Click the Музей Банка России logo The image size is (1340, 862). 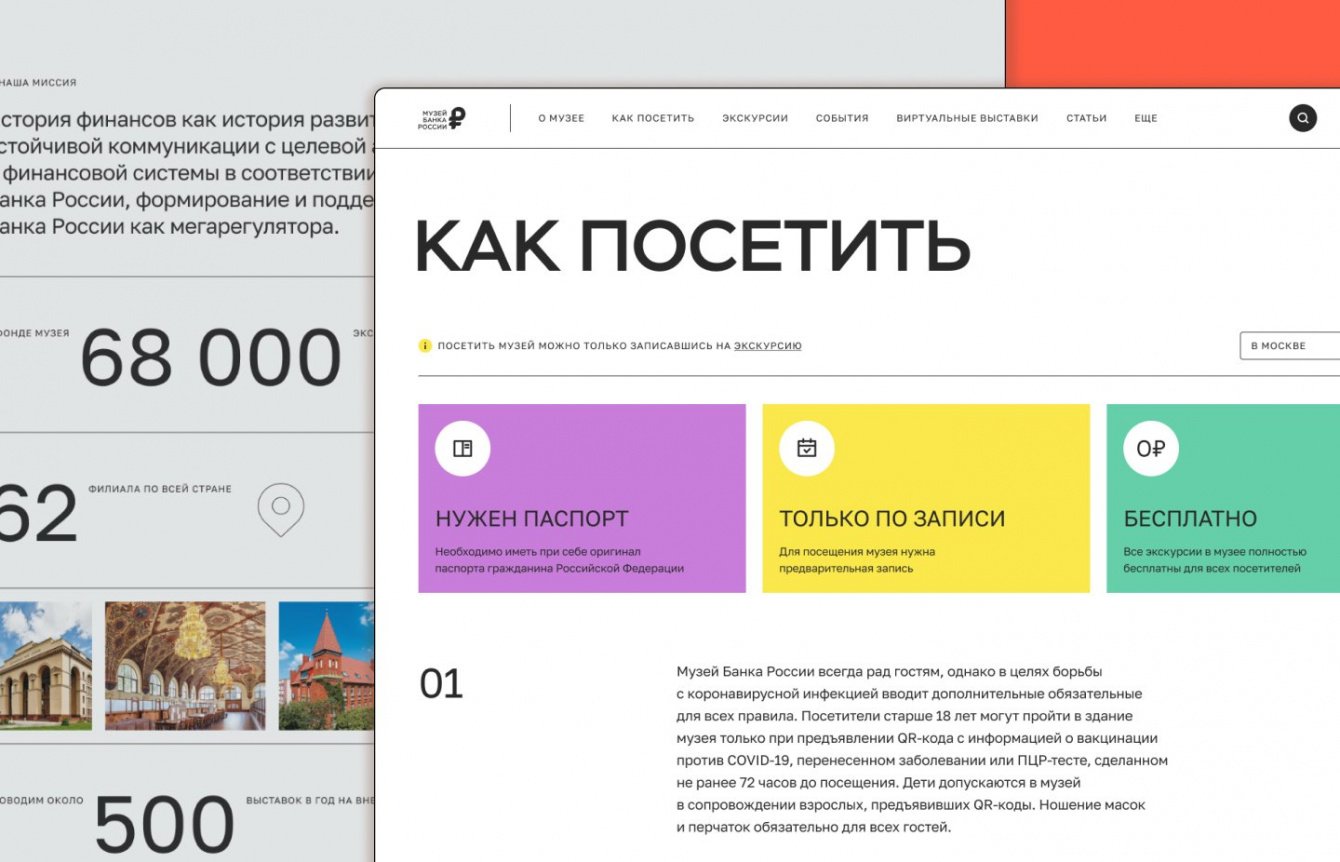(x=442, y=118)
